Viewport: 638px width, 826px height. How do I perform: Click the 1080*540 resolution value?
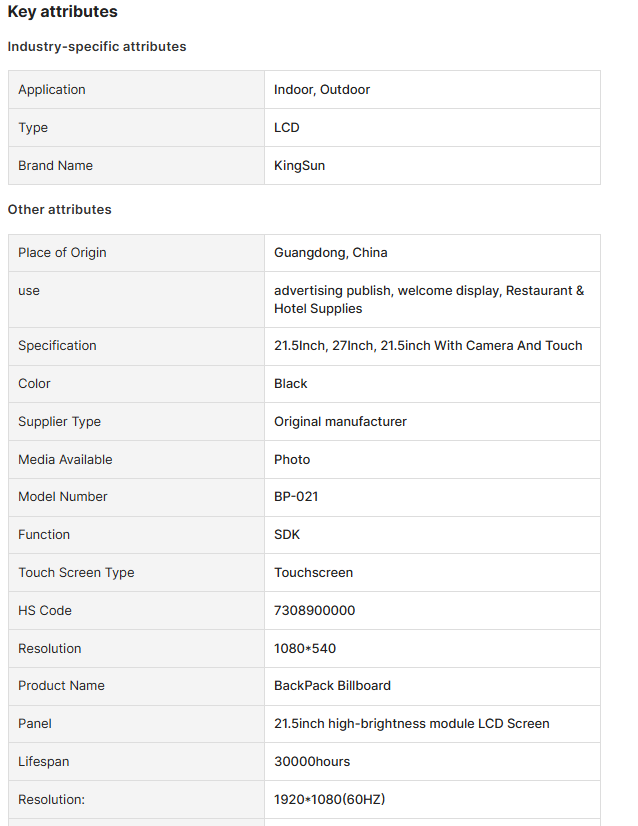(x=305, y=648)
